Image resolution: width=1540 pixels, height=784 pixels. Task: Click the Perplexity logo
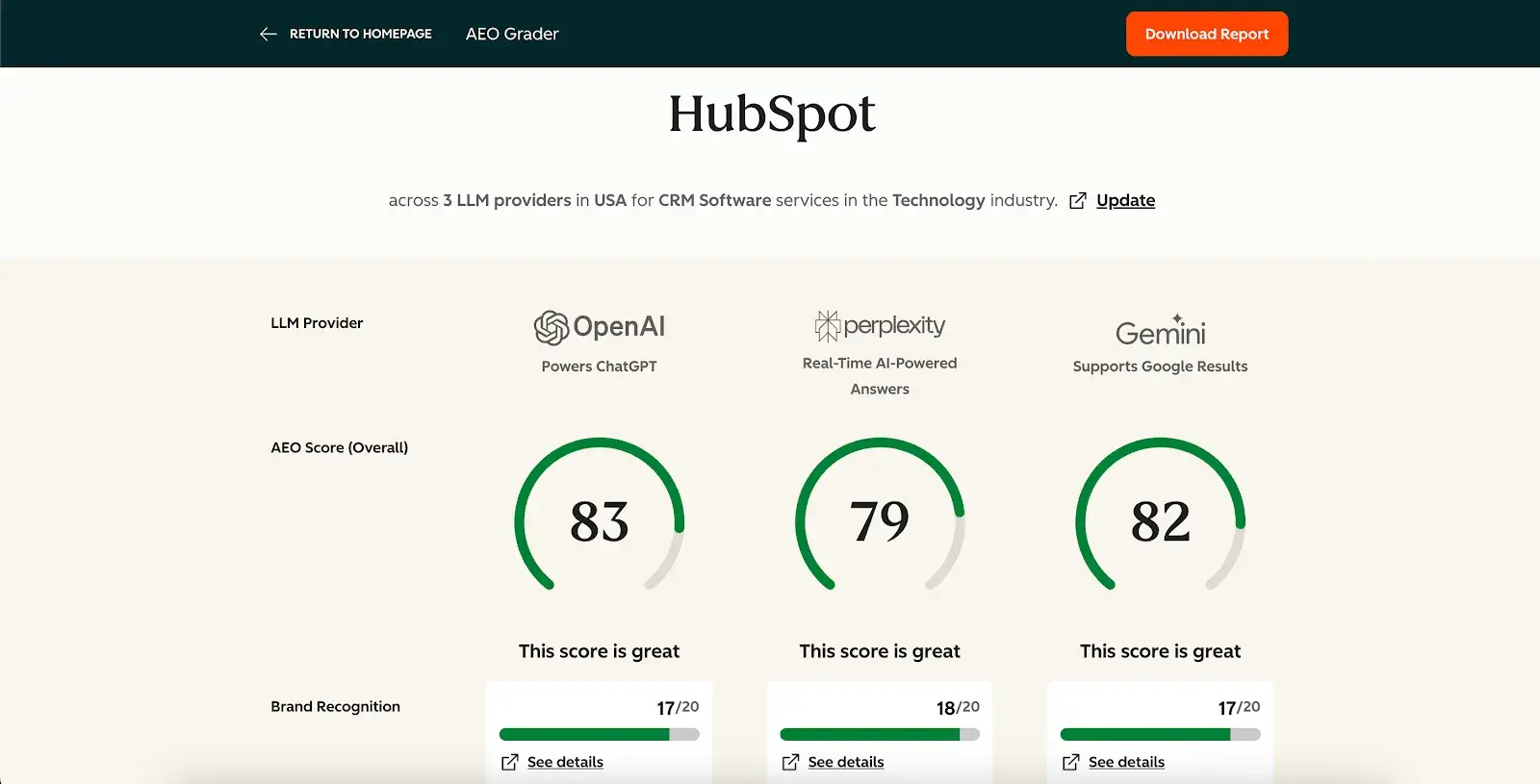pyautogui.click(x=880, y=326)
